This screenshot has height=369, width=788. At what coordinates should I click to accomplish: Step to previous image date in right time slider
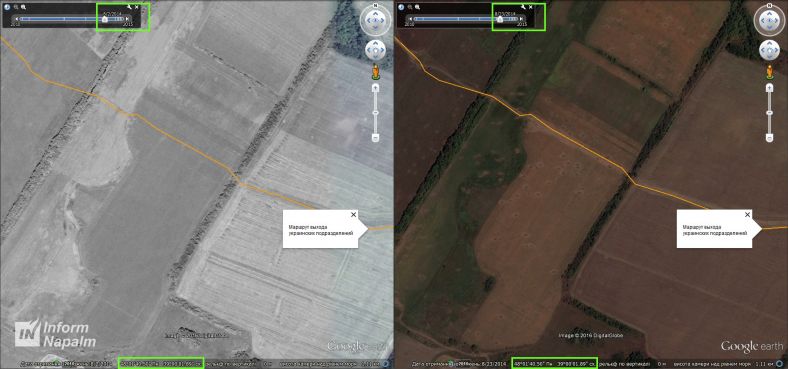[x=411, y=19]
